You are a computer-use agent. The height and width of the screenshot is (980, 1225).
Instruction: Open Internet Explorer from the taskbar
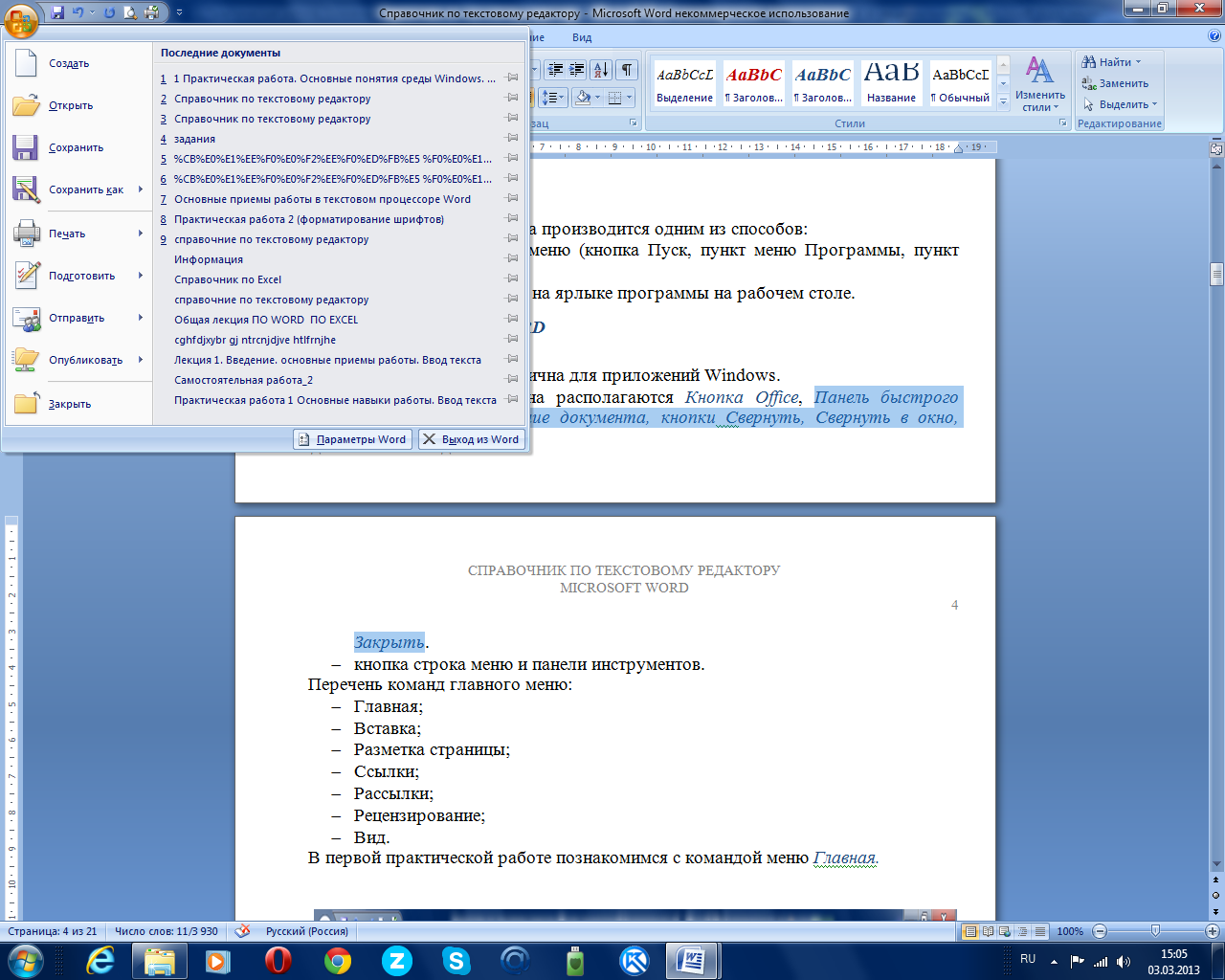pos(100,960)
